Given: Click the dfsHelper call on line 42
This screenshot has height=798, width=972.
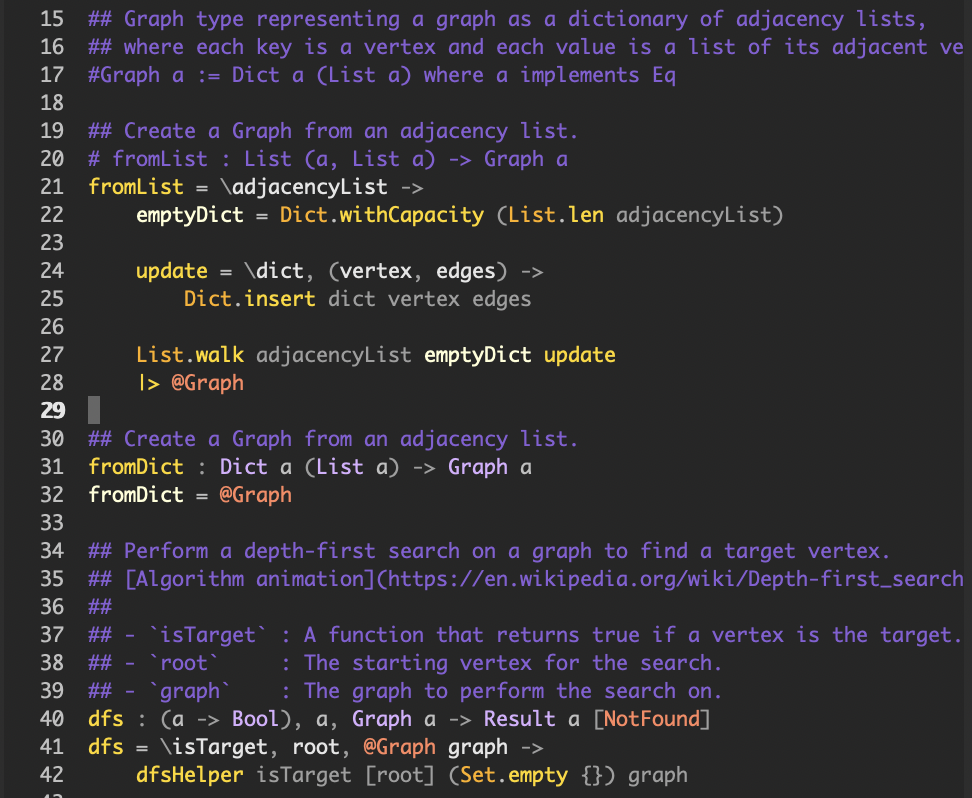Looking at the screenshot, I should (190, 775).
